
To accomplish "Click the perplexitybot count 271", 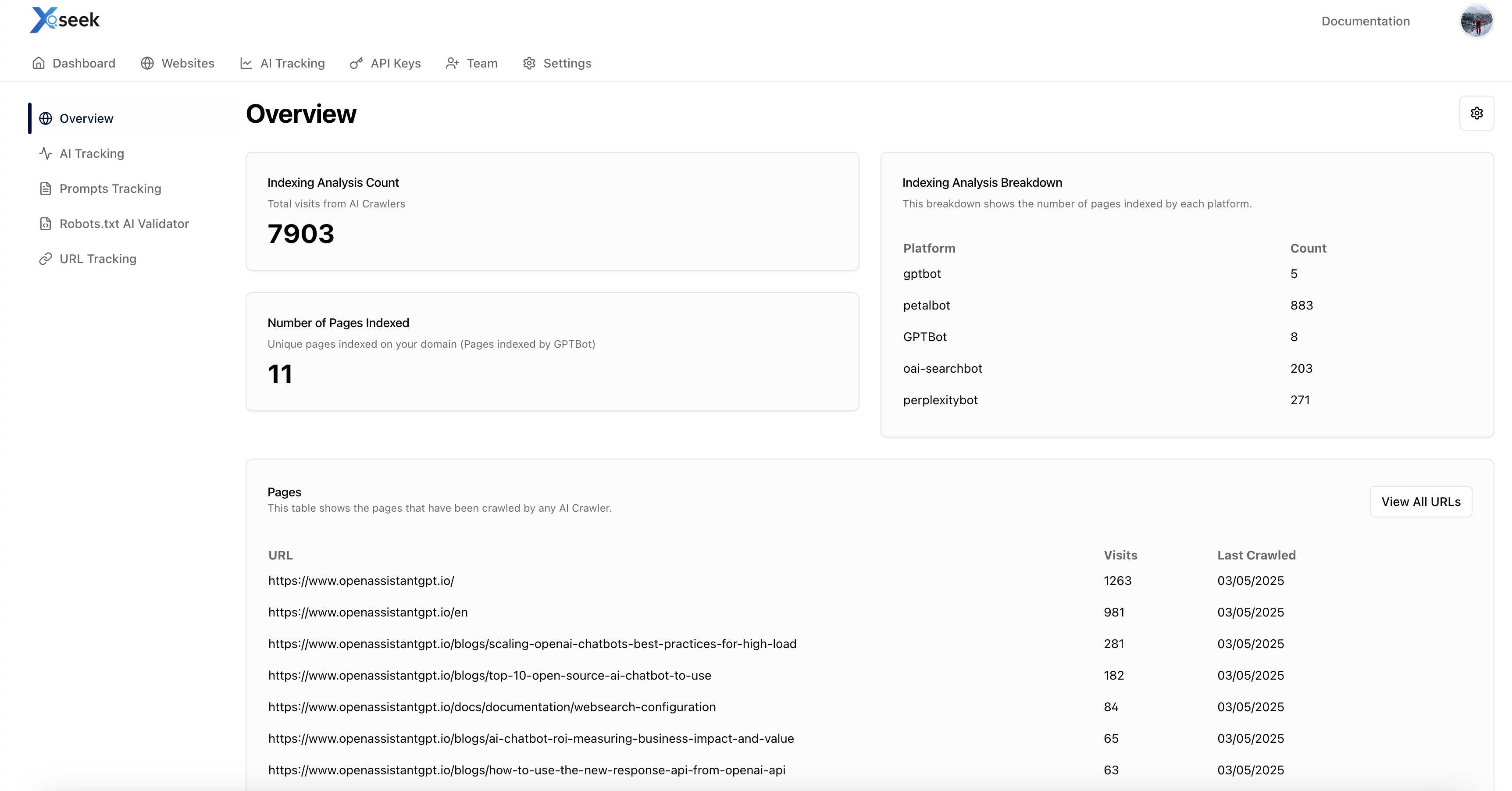I will click(x=1300, y=400).
